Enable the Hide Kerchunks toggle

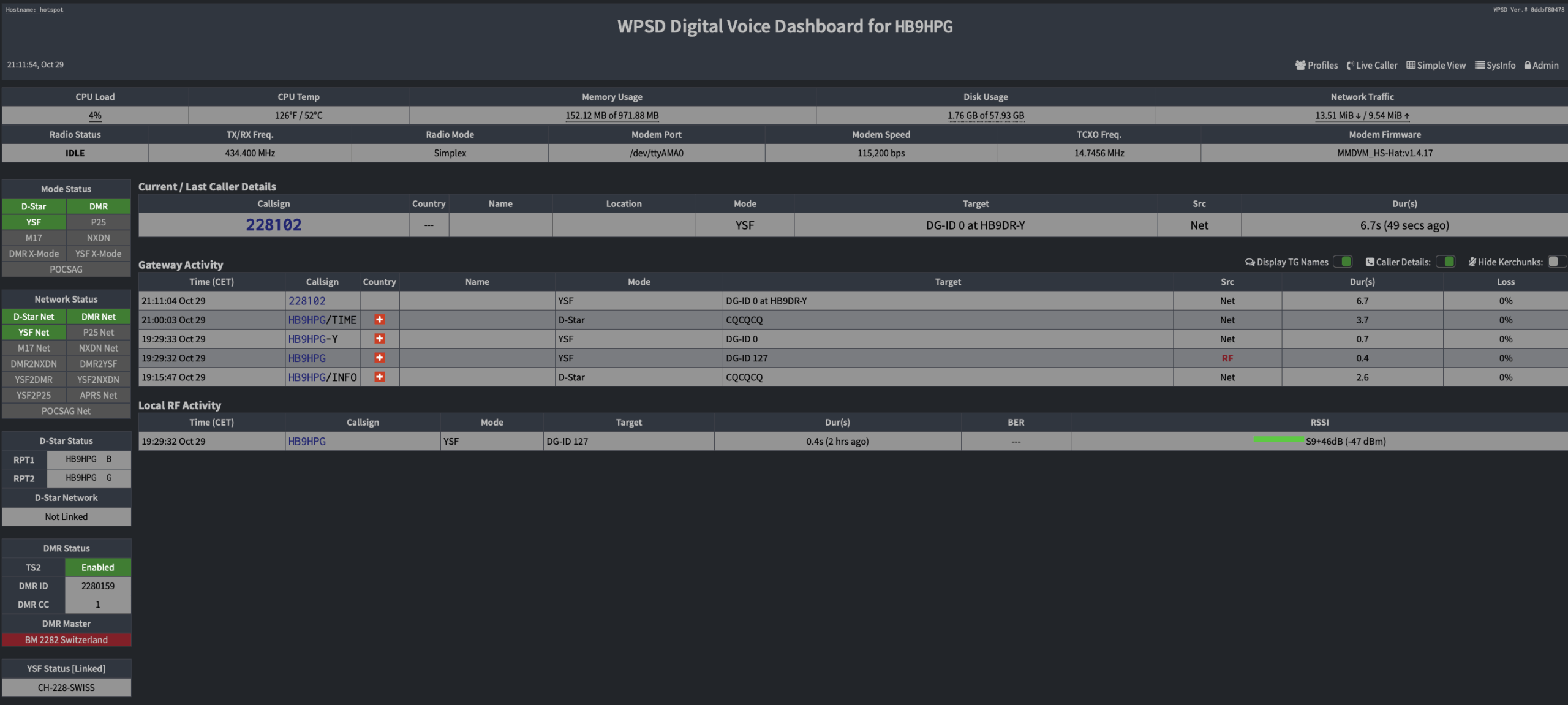pos(1555,262)
